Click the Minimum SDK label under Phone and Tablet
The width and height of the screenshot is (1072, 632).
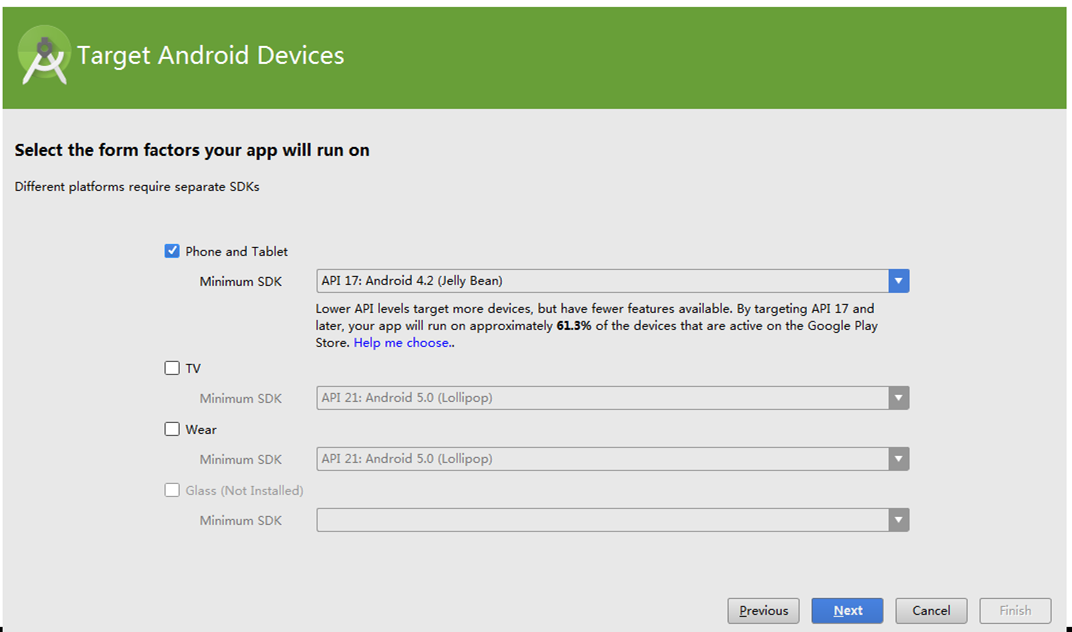tap(240, 282)
